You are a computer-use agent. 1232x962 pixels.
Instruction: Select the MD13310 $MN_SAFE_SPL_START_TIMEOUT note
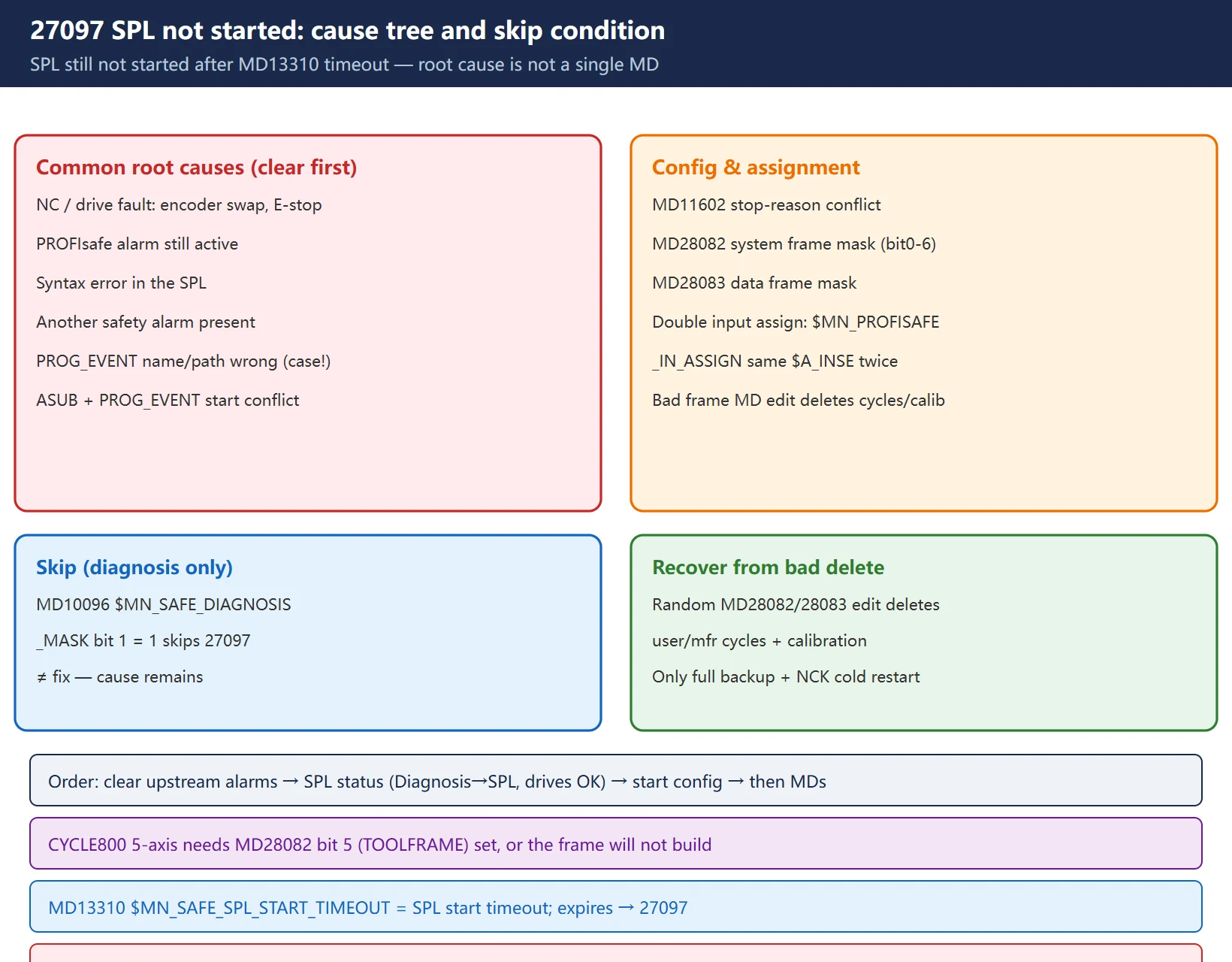(616, 907)
